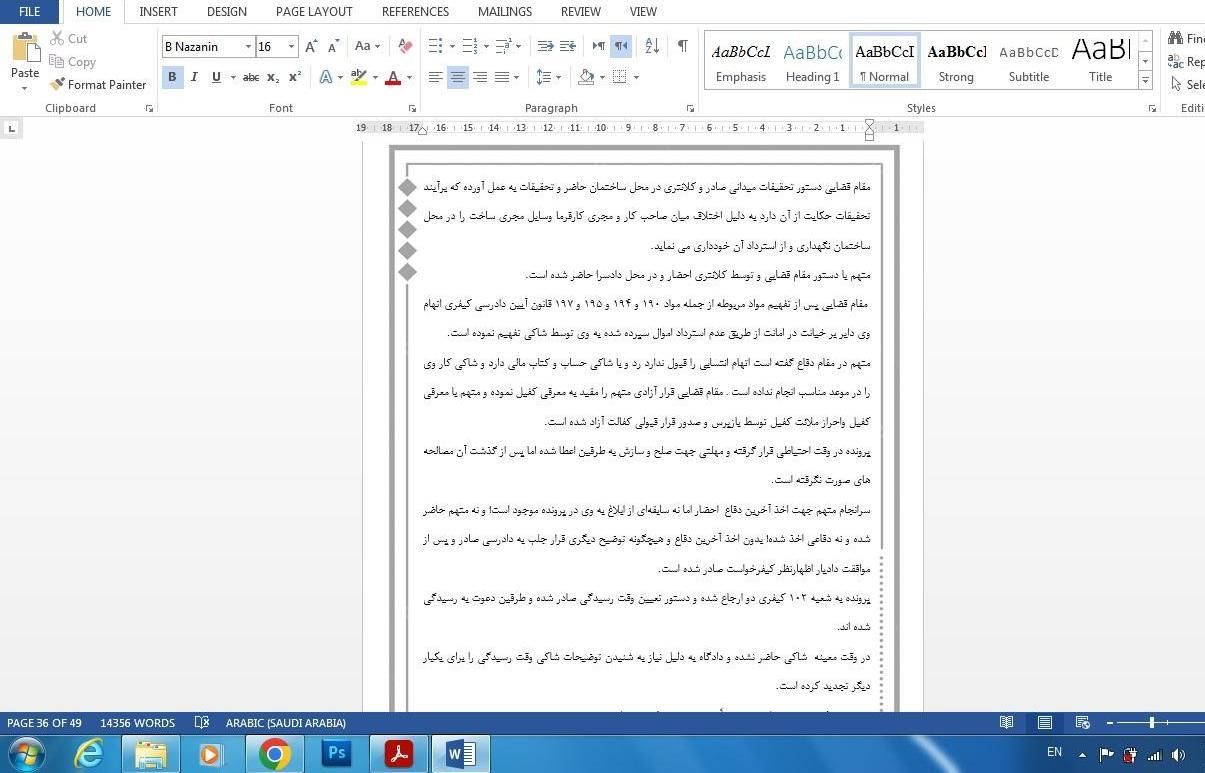Image resolution: width=1205 pixels, height=773 pixels.
Task: Open the font size dropdown
Action: [x=291, y=47]
